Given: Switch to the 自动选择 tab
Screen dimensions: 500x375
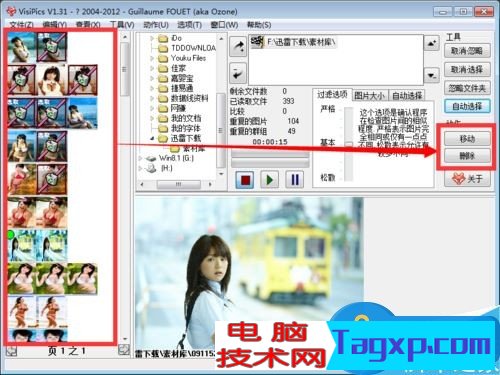Looking at the screenshot, I should pyautogui.click(x=407, y=96).
